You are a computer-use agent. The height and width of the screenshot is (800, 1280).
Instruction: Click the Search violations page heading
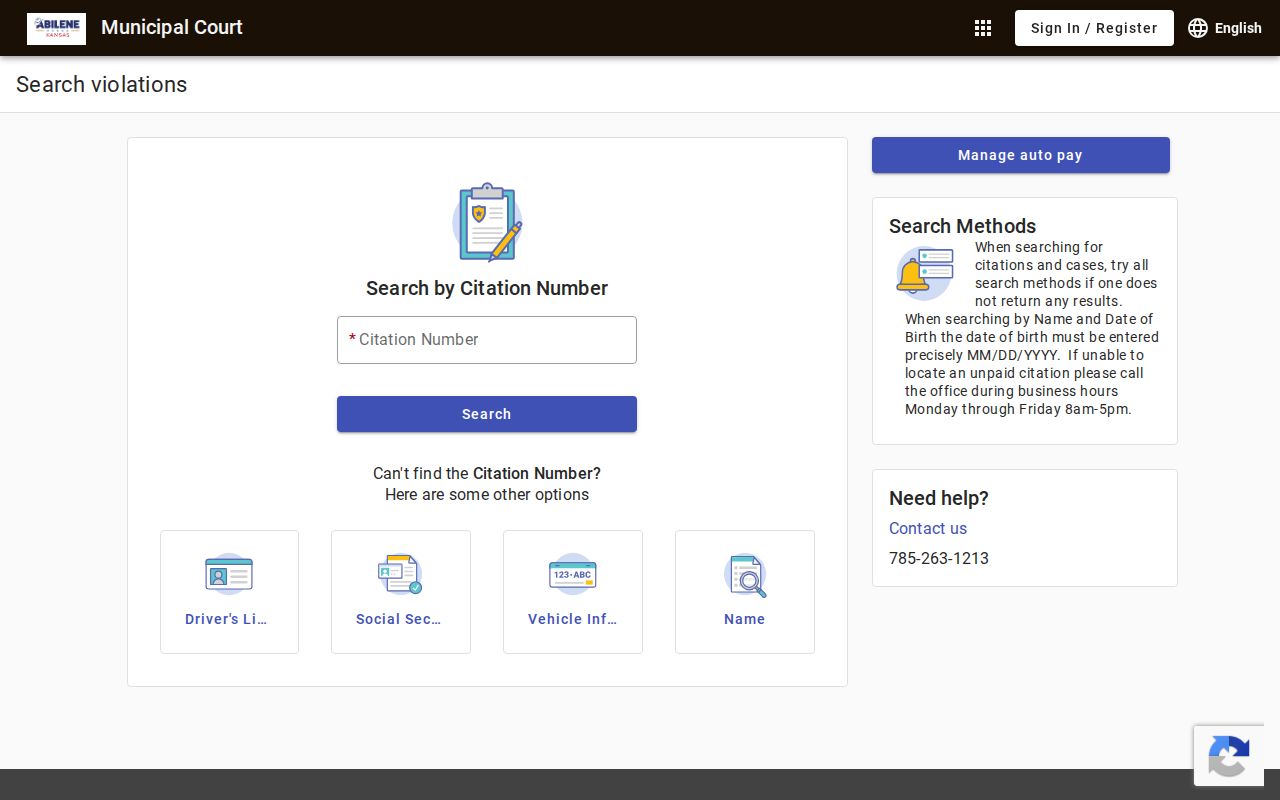[101, 84]
